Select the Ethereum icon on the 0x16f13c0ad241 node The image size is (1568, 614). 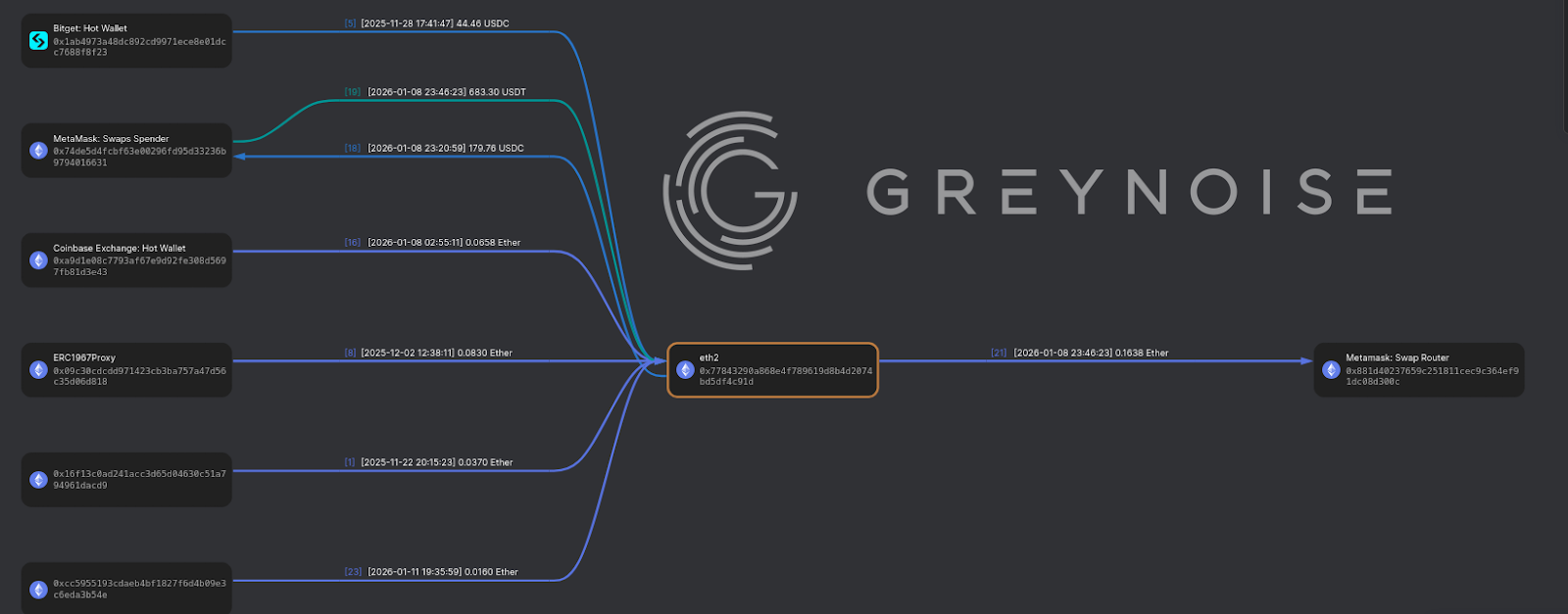coord(38,480)
